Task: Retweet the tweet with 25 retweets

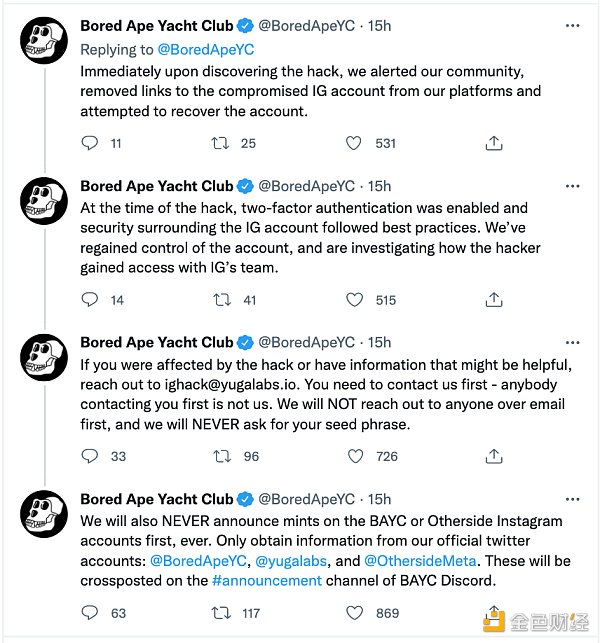Action: (x=220, y=143)
